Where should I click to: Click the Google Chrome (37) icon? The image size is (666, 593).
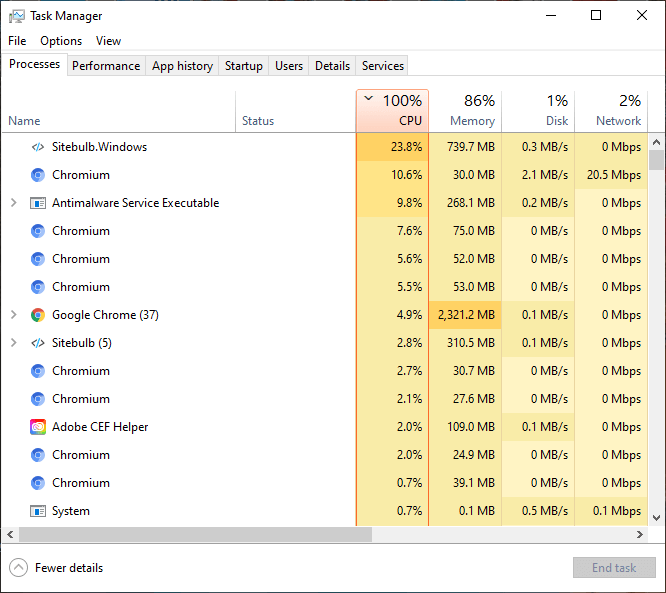coord(38,315)
